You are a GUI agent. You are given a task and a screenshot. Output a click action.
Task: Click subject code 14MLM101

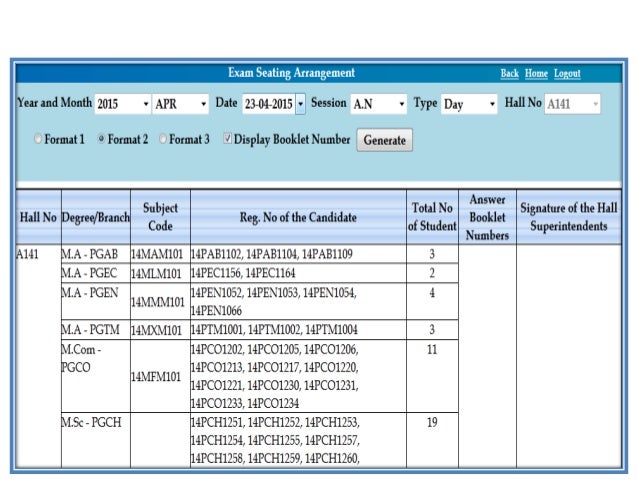click(160, 273)
